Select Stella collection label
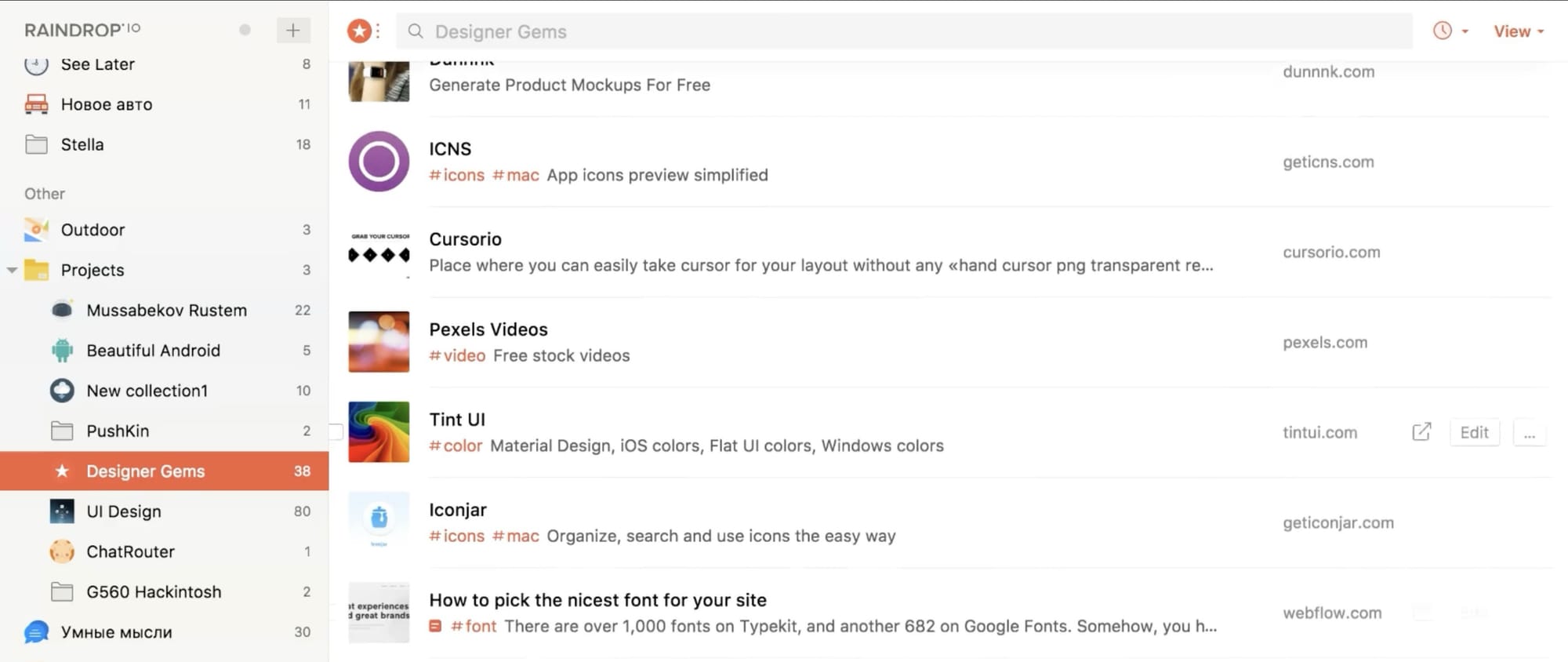The height and width of the screenshot is (662, 1568). 82,144
